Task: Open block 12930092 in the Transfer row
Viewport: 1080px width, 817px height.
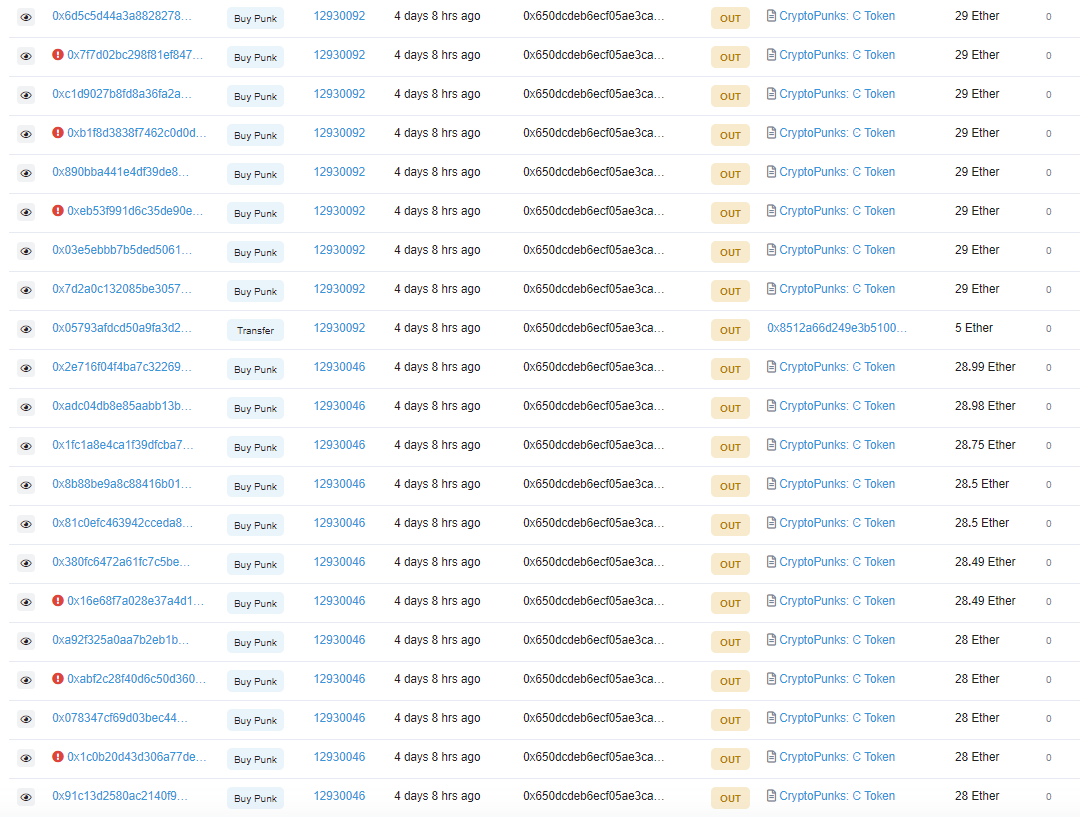Action: (x=339, y=328)
